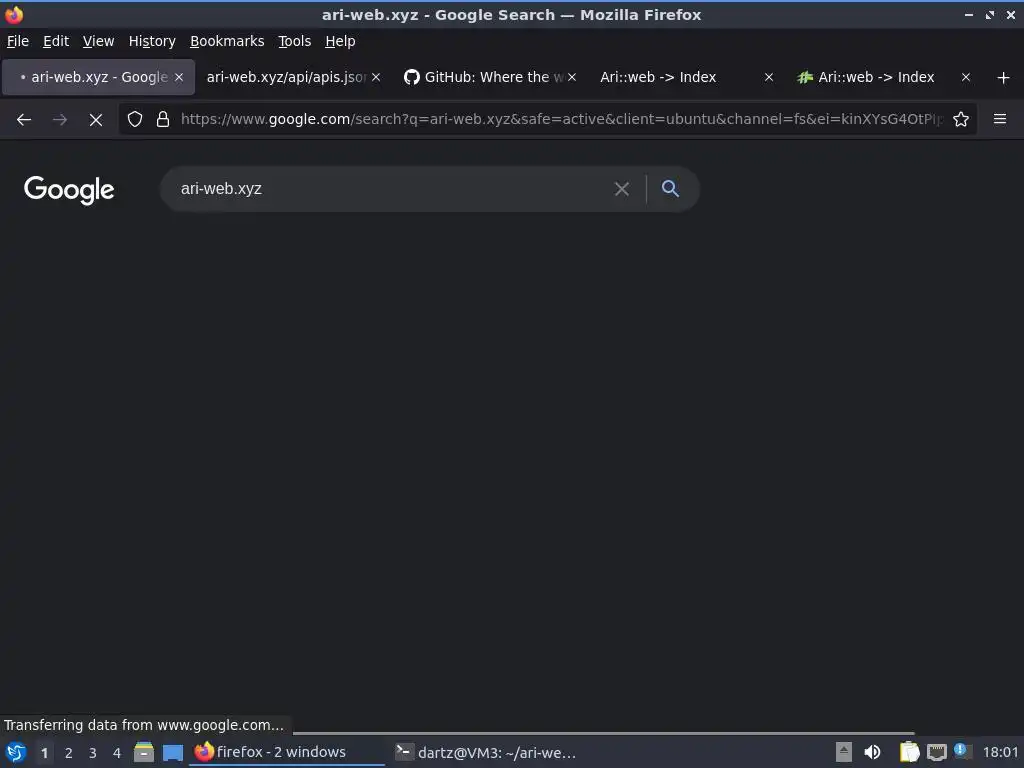Switch to Ari::web Index tab with green icon
The image size is (1024, 768).
(x=883, y=78)
